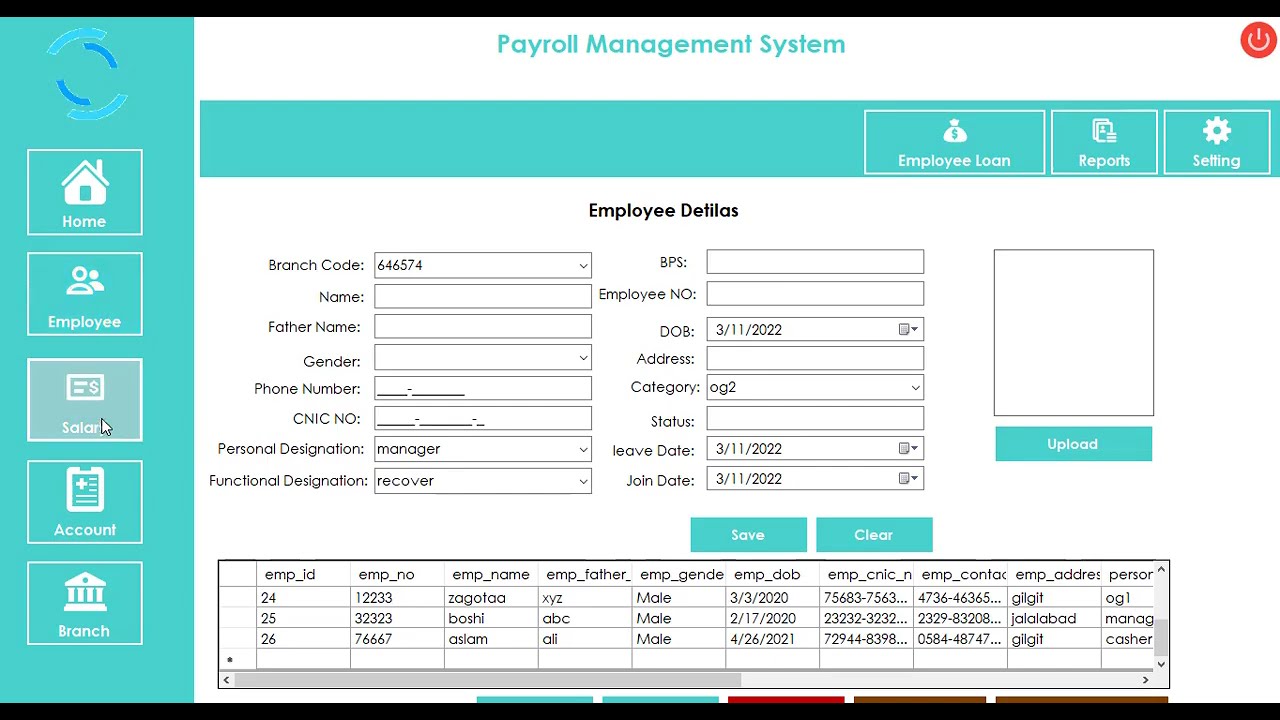Screen dimensions: 1280x720
Task: Select the cell with emp_no 76667
Action: coord(397,639)
